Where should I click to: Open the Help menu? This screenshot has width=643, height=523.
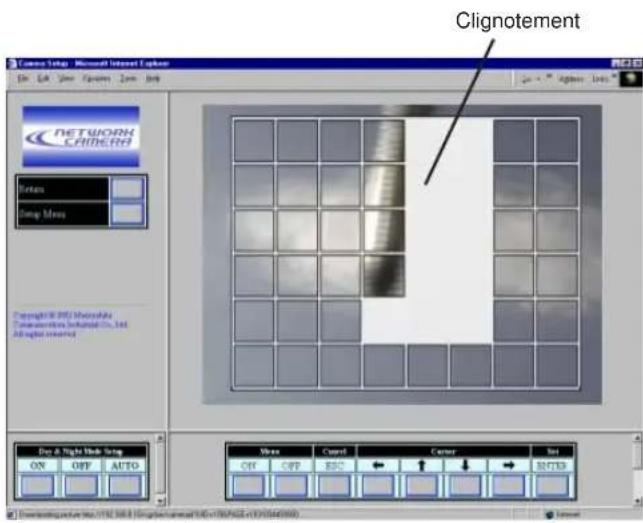pos(153,78)
